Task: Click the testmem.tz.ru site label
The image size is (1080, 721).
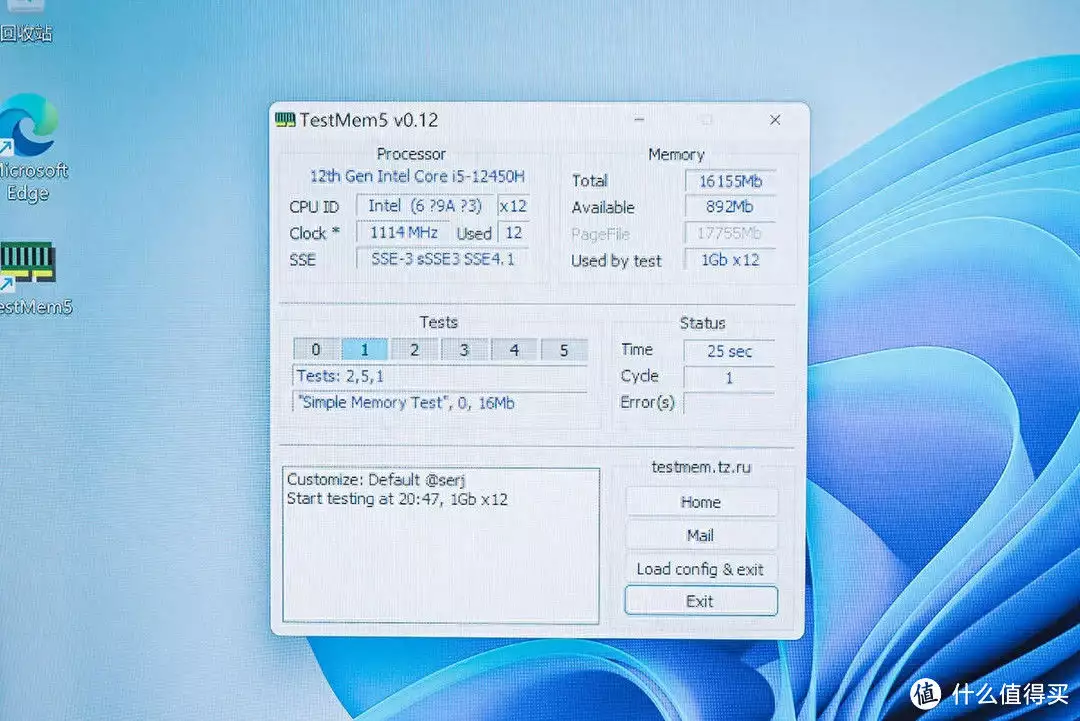Action: pos(701,467)
